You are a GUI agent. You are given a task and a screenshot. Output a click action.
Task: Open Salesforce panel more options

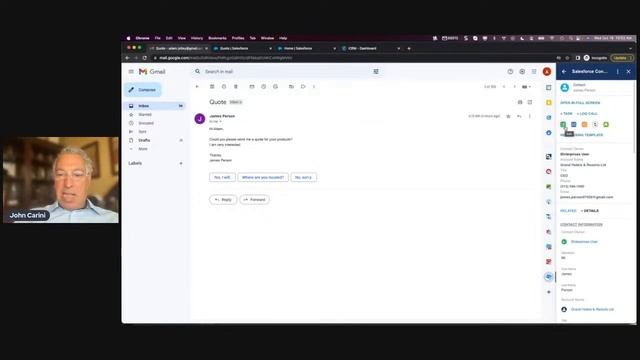(x=618, y=71)
